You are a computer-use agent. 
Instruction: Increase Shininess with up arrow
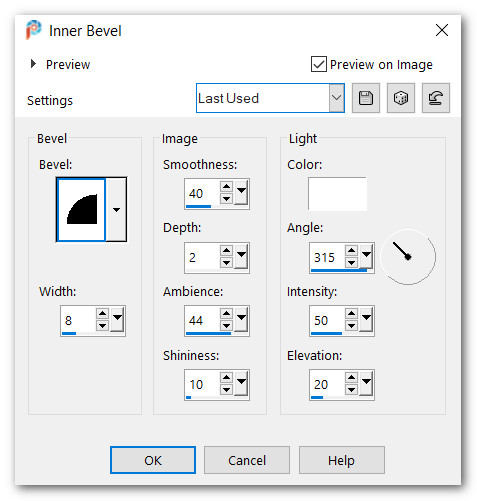226,377
